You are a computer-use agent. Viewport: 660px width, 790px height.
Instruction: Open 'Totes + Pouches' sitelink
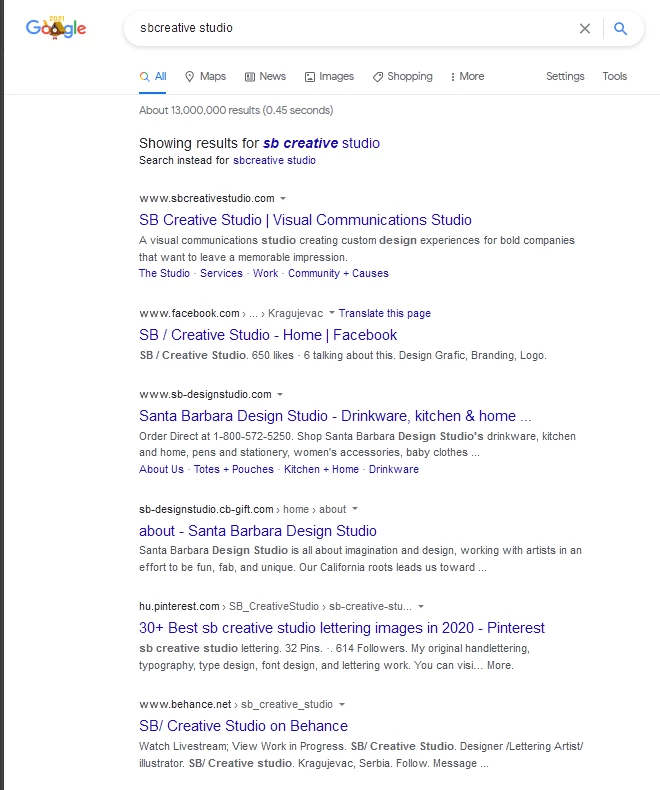coord(234,469)
